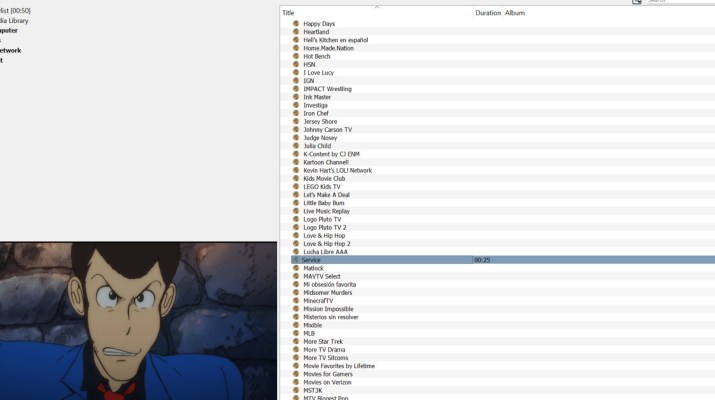Select the Investiga row
715x400 pixels.
click(315, 105)
